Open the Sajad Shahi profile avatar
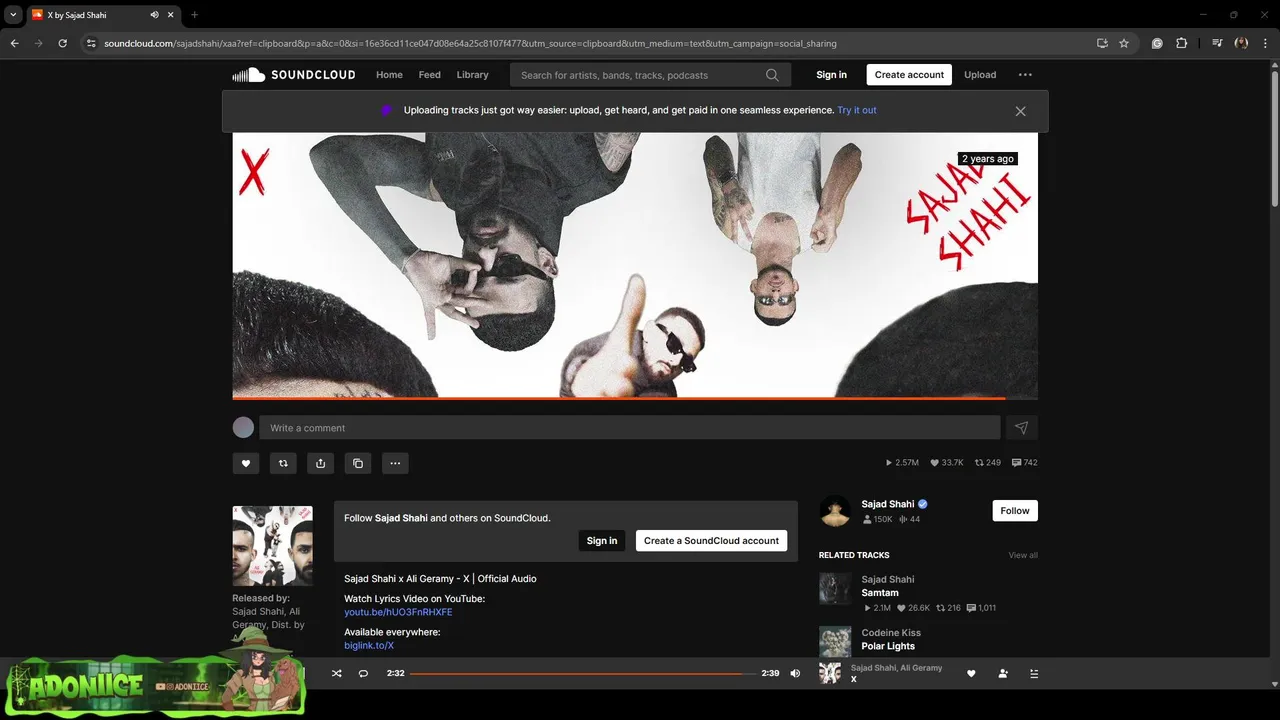 coord(835,511)
